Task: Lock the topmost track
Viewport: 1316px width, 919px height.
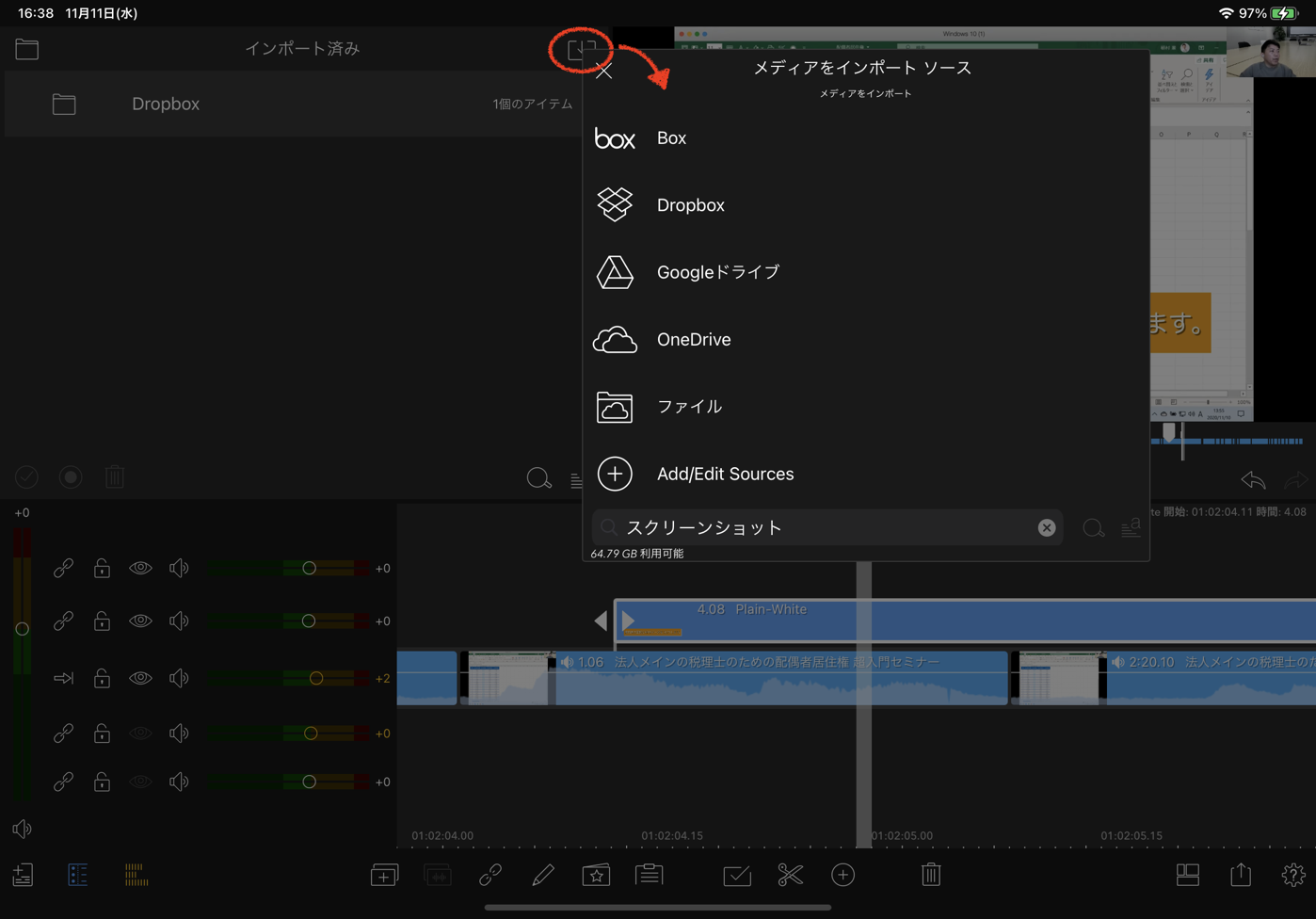Action: point(102,568)
